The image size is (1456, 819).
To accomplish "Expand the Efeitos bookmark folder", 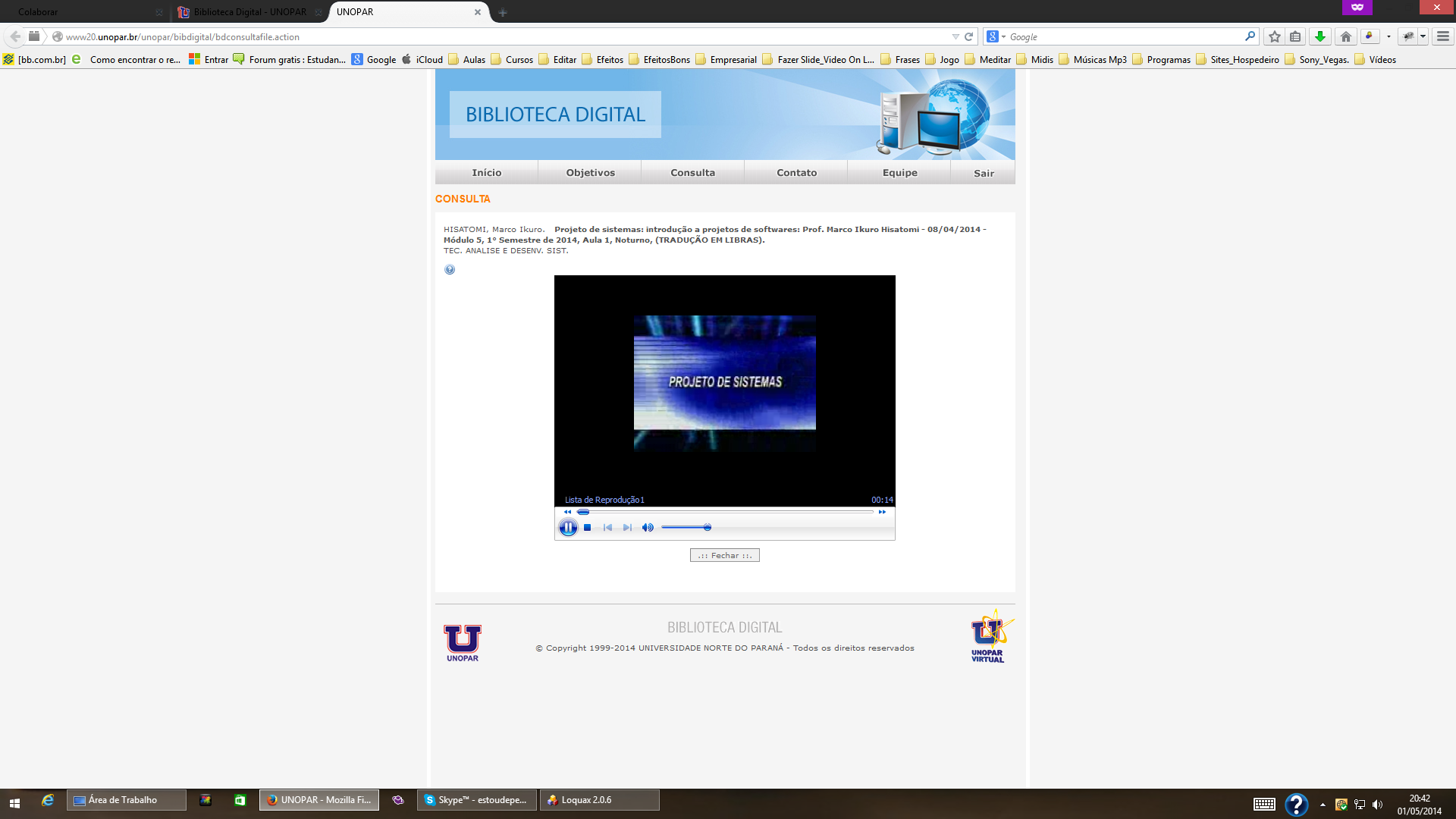I will tap(603, 59).
